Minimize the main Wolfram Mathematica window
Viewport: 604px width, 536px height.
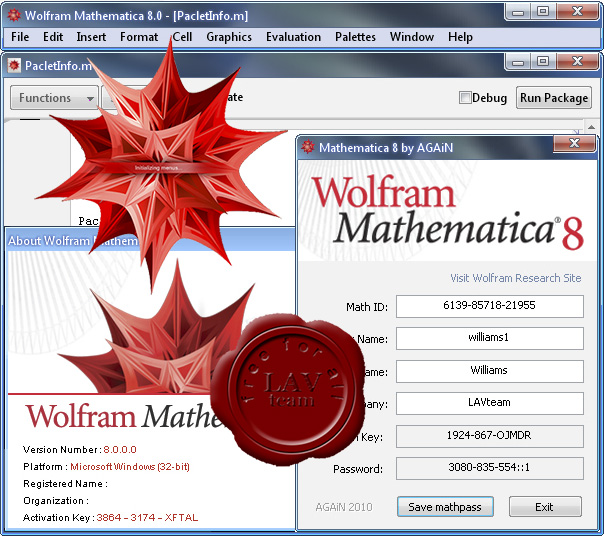pos(517,12)
